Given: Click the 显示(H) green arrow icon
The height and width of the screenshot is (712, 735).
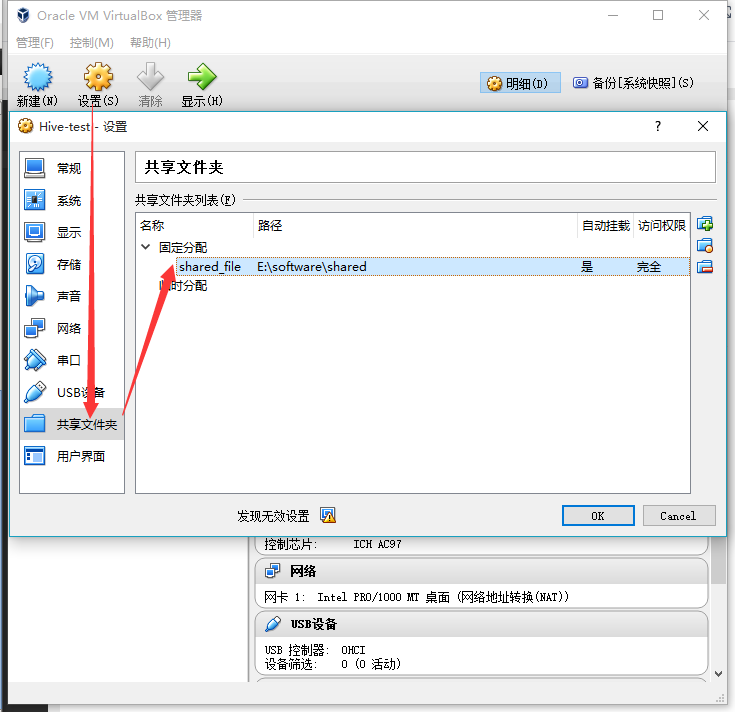Looking at the screenshot, I should pos(202,76).
